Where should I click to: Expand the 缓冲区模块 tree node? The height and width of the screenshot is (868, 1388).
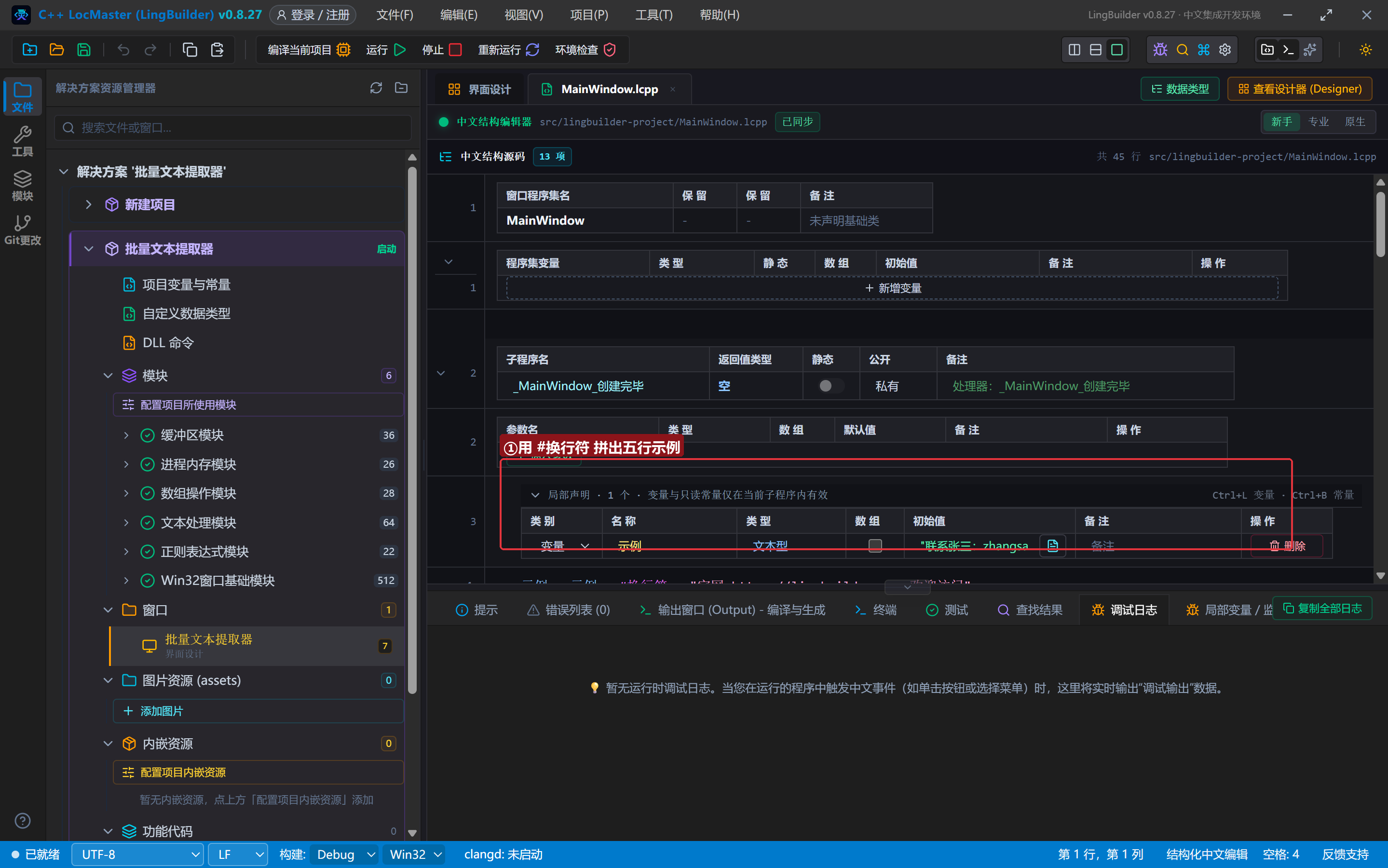(x=126, y=435)
